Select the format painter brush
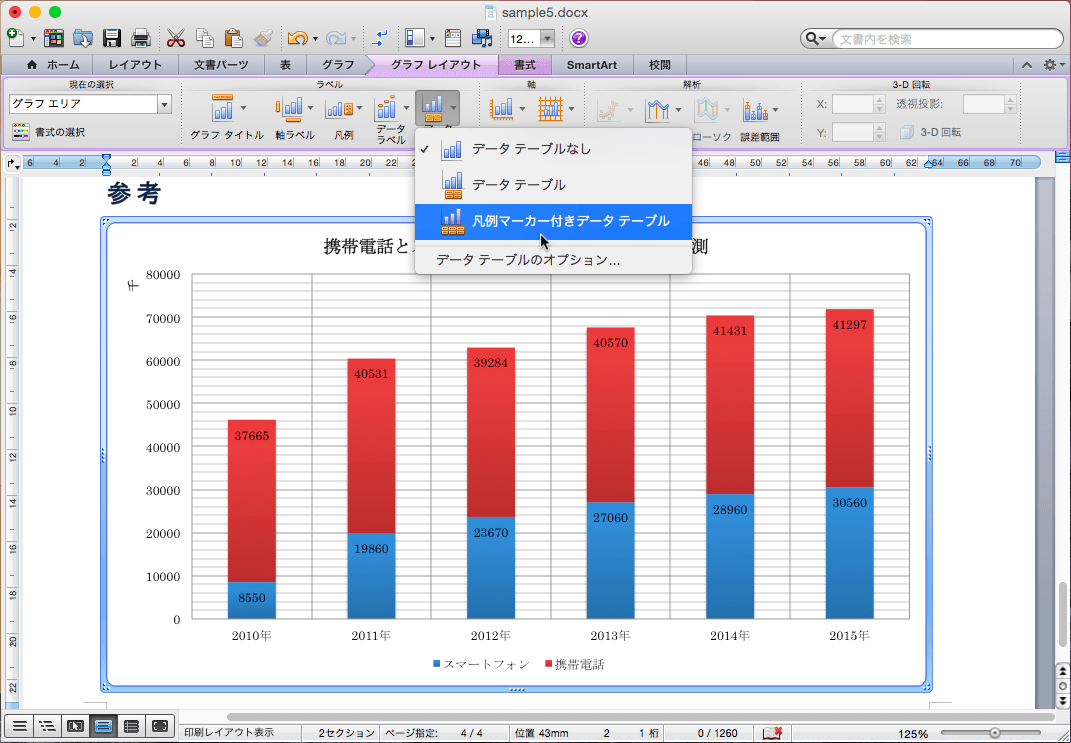The image size is (1071, 743). (264, 38)
